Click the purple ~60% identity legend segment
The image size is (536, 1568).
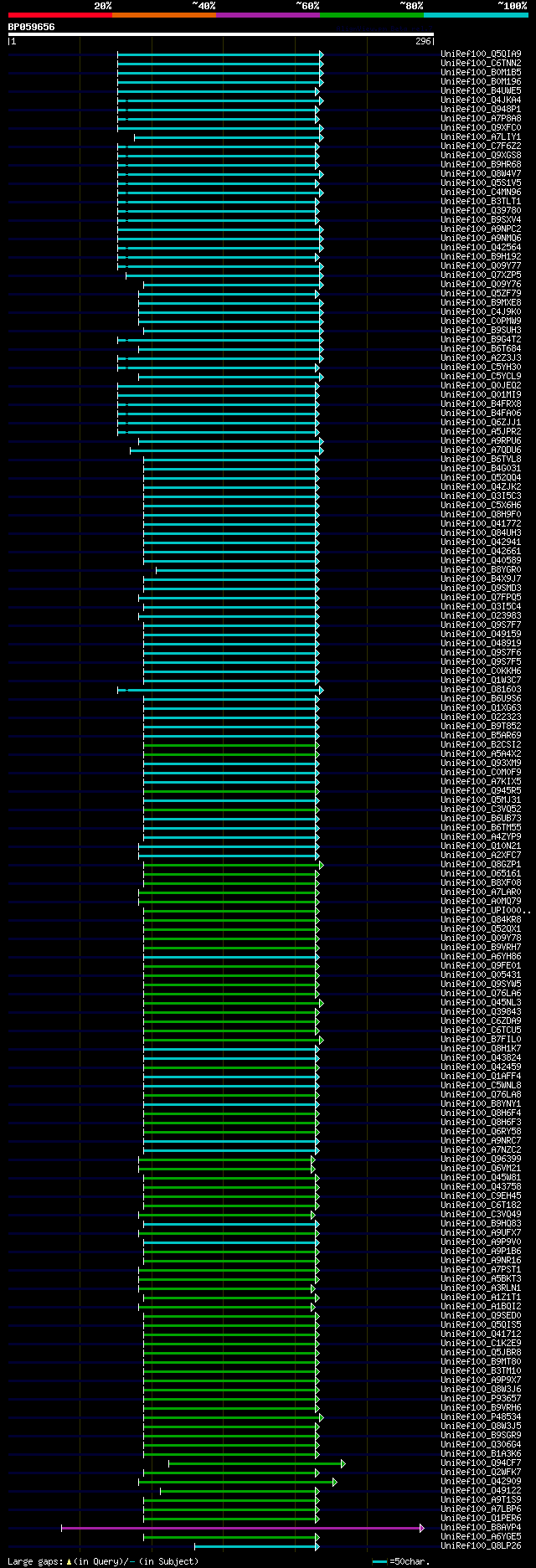[267, 15]
